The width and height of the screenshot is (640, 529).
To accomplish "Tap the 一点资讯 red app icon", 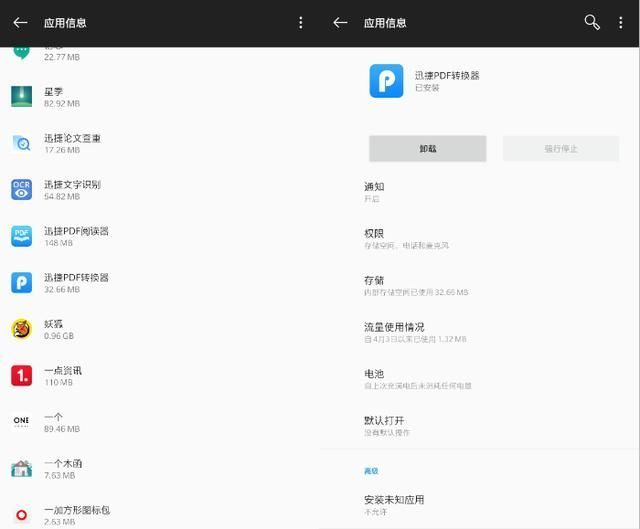I will click(21, 376).
